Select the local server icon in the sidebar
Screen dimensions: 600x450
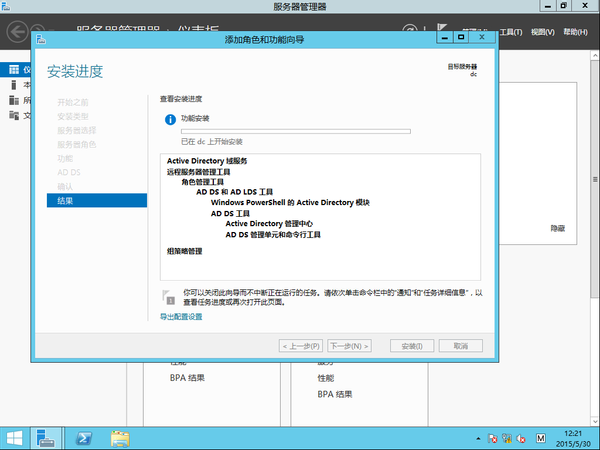click(x=14, y=85)
